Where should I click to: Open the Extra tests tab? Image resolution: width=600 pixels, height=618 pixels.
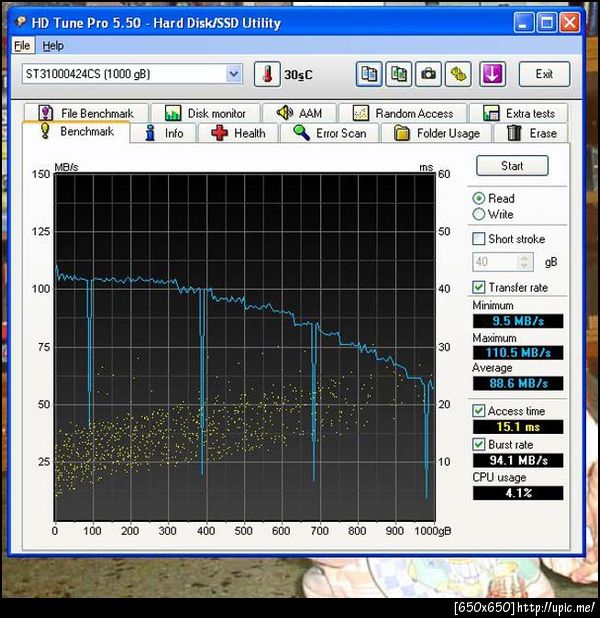[x=519, y=114]
